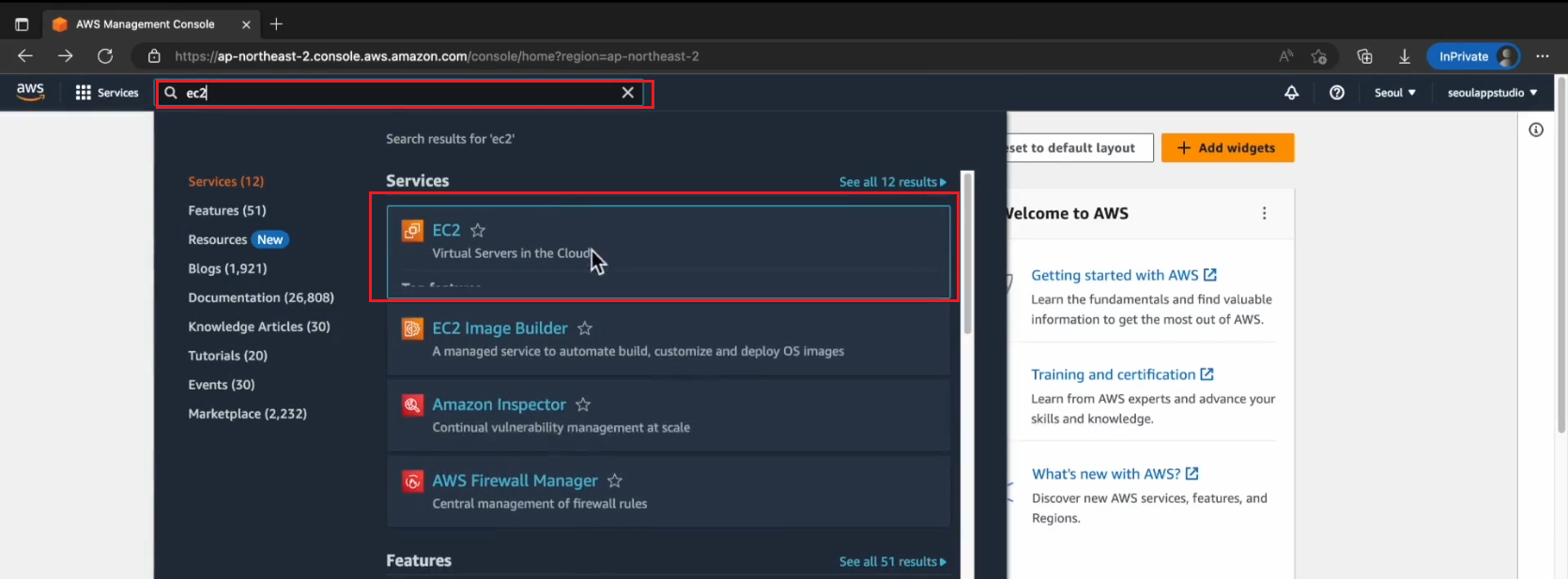Open the Services grid menu
1568x579 pixels.
107,93
